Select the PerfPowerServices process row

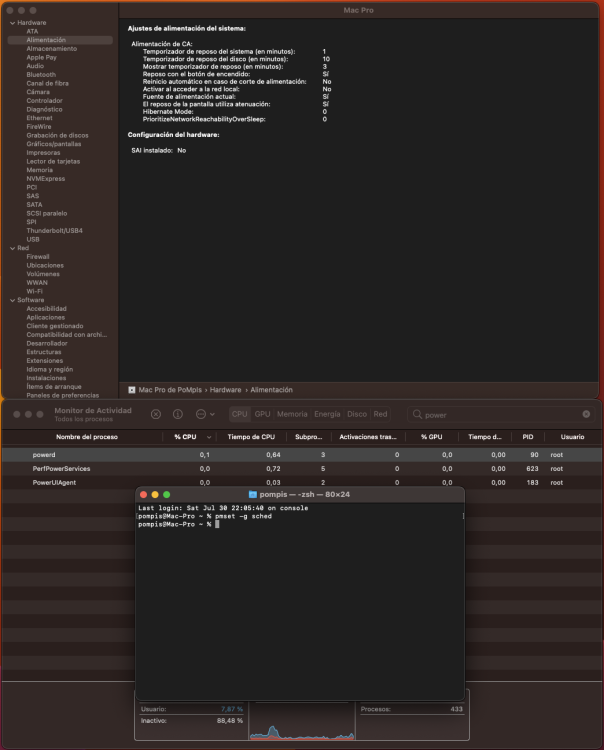coord(302,469)
